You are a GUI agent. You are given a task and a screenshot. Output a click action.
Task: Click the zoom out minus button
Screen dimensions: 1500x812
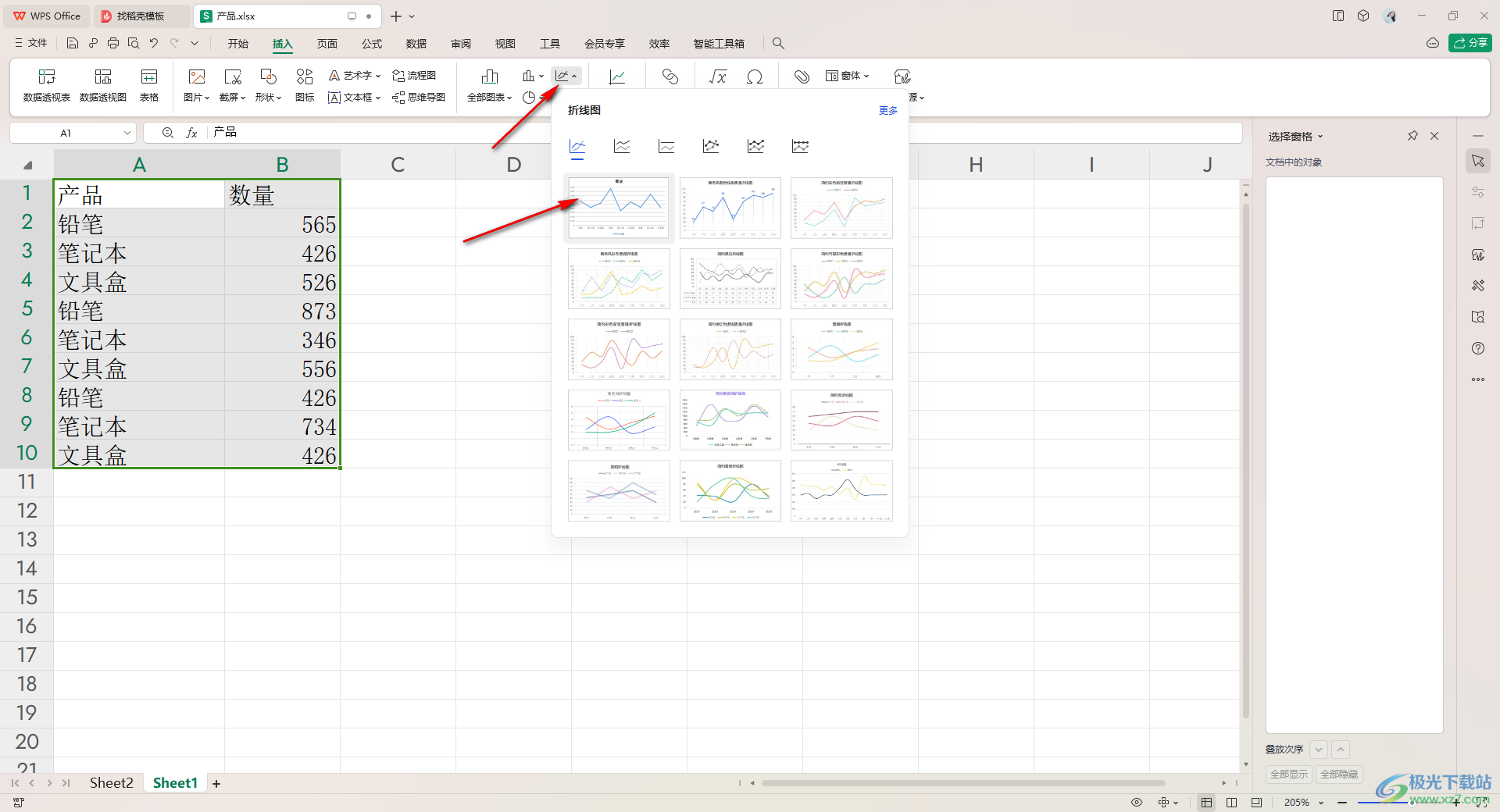[1341, 802]
